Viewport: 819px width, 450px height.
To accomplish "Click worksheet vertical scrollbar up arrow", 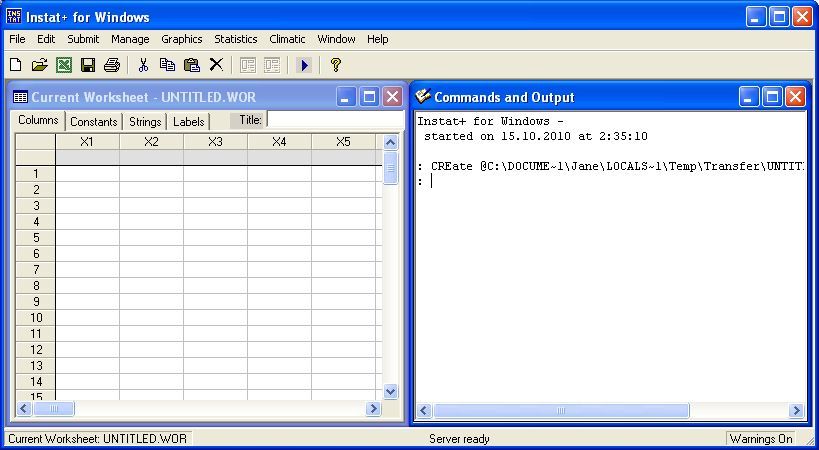I will (x=390, y=143).
